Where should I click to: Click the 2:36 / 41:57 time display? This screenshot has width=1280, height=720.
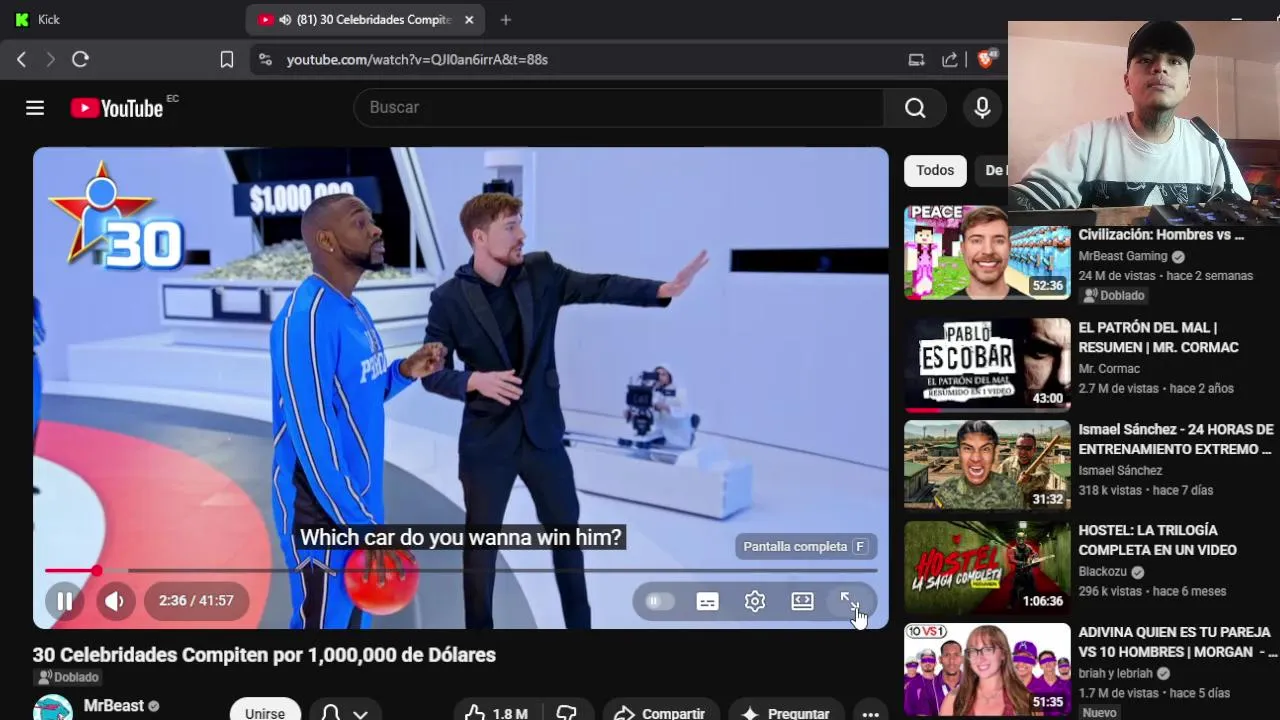196,601
